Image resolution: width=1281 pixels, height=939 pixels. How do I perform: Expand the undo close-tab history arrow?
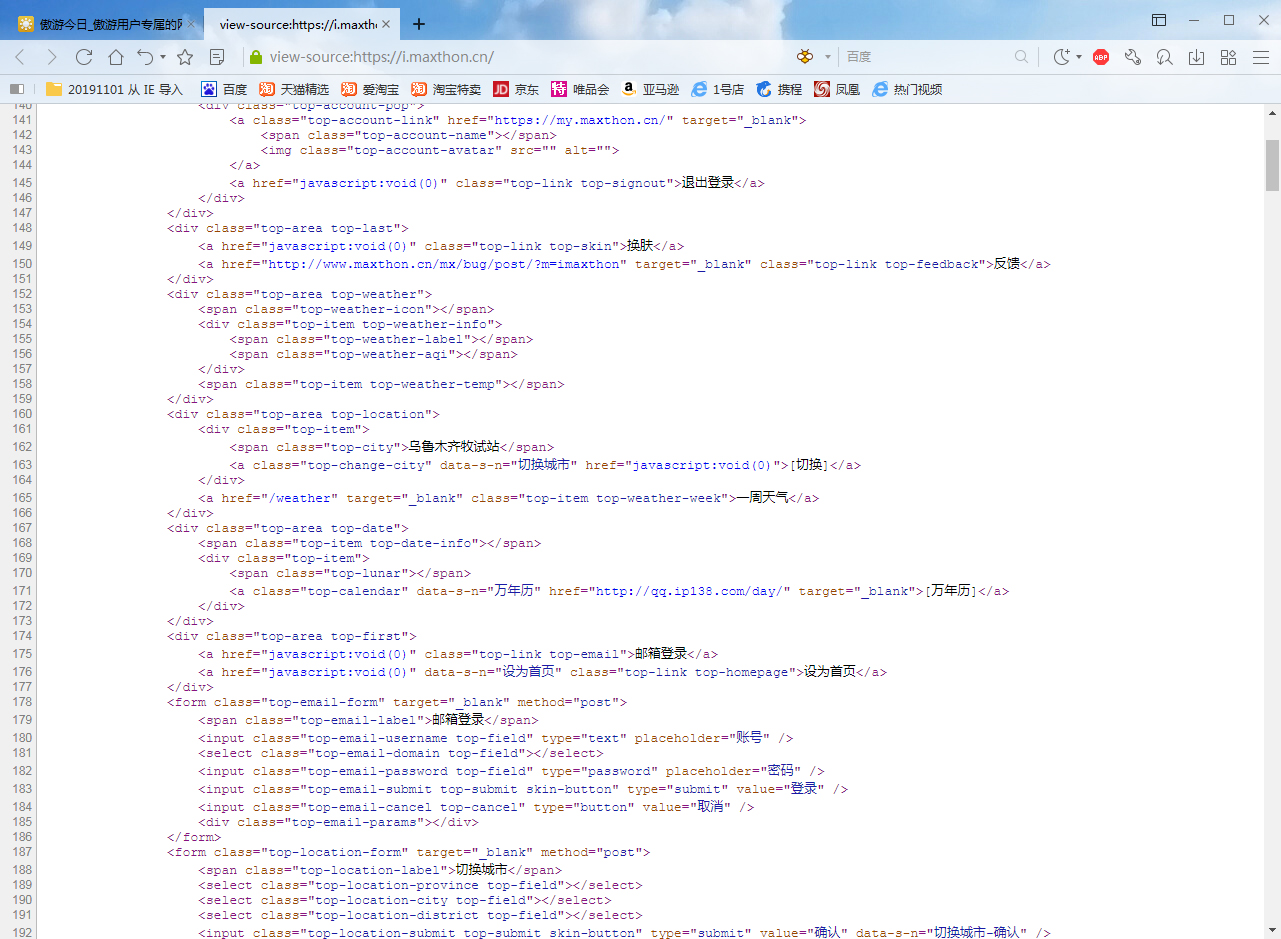pos(162,57)
